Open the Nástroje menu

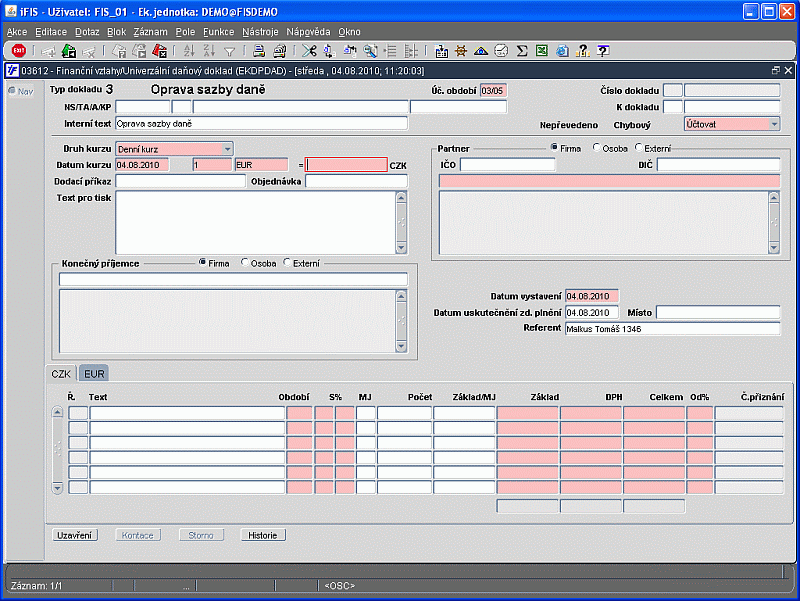(260, 32)
